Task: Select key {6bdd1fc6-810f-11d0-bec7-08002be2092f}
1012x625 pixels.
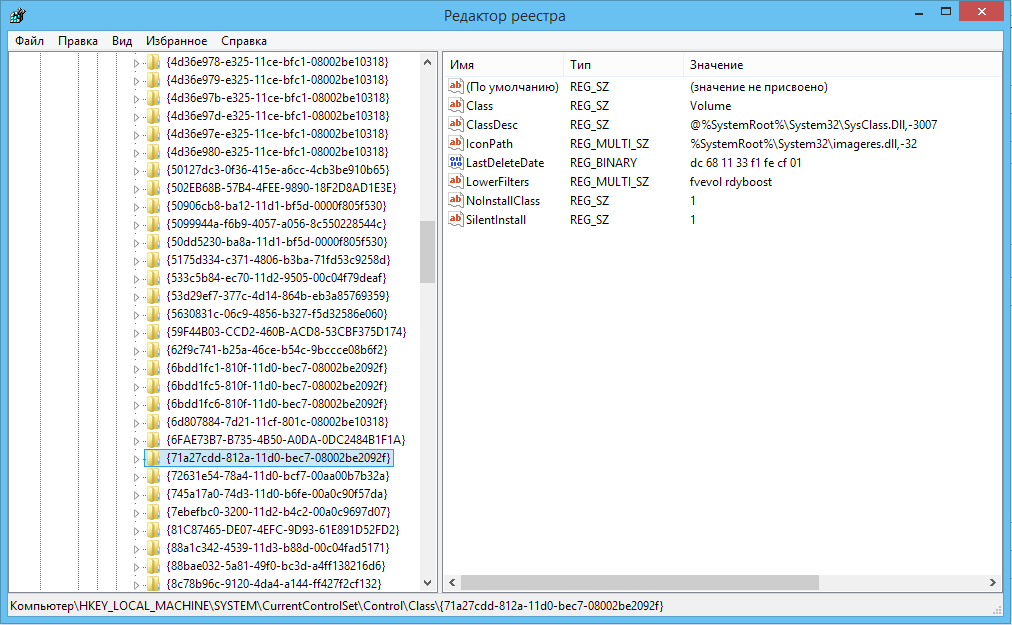Action: [x=277, y=404]
